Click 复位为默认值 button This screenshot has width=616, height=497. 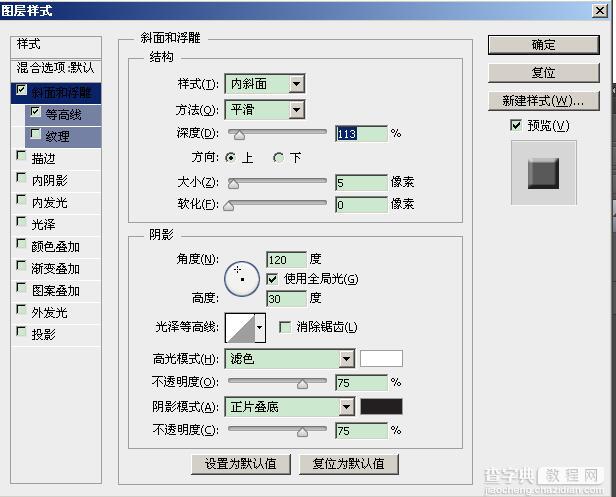(x=348, y=464)
